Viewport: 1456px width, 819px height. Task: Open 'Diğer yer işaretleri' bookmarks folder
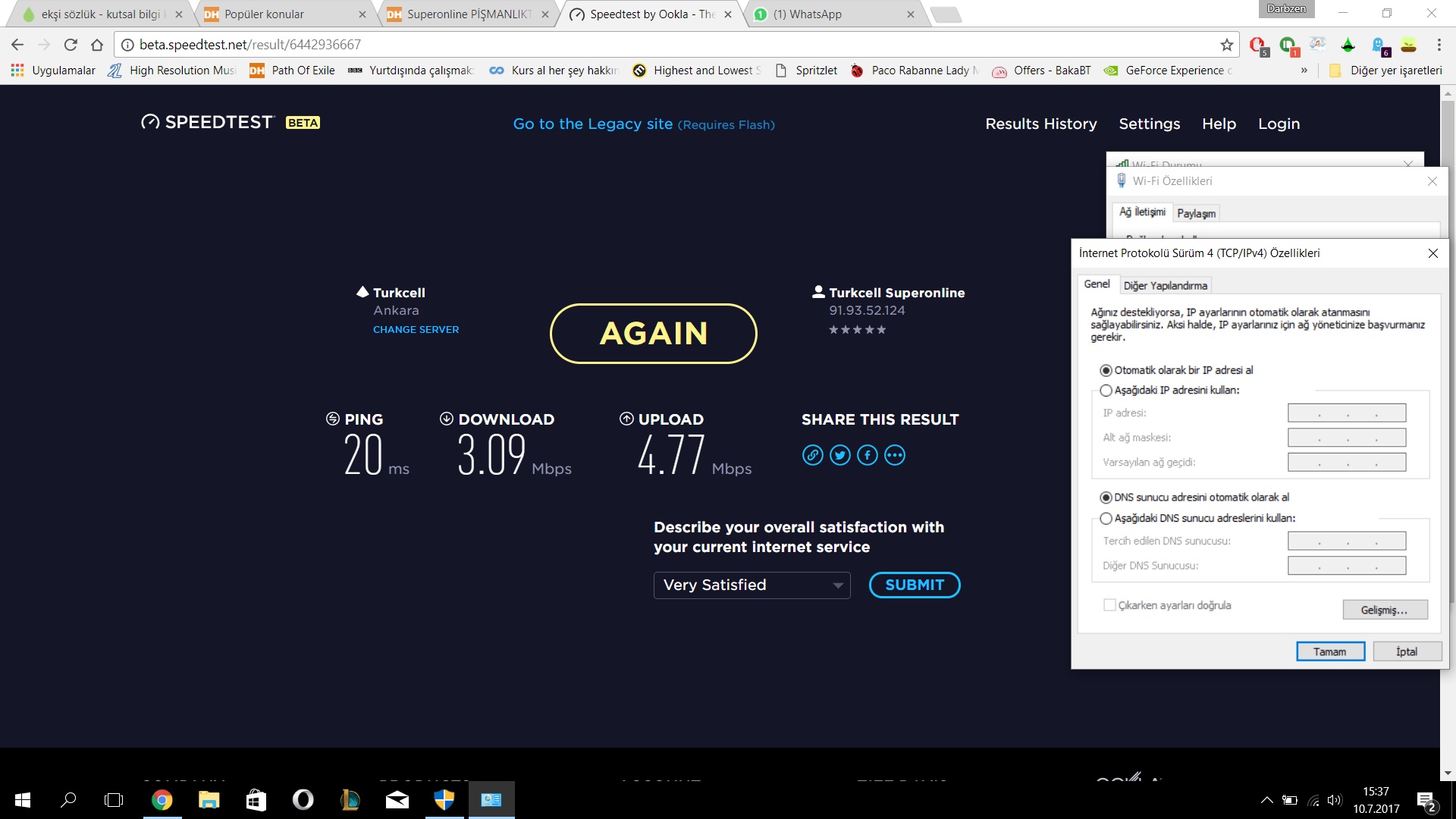click(x=1386, y=71)
